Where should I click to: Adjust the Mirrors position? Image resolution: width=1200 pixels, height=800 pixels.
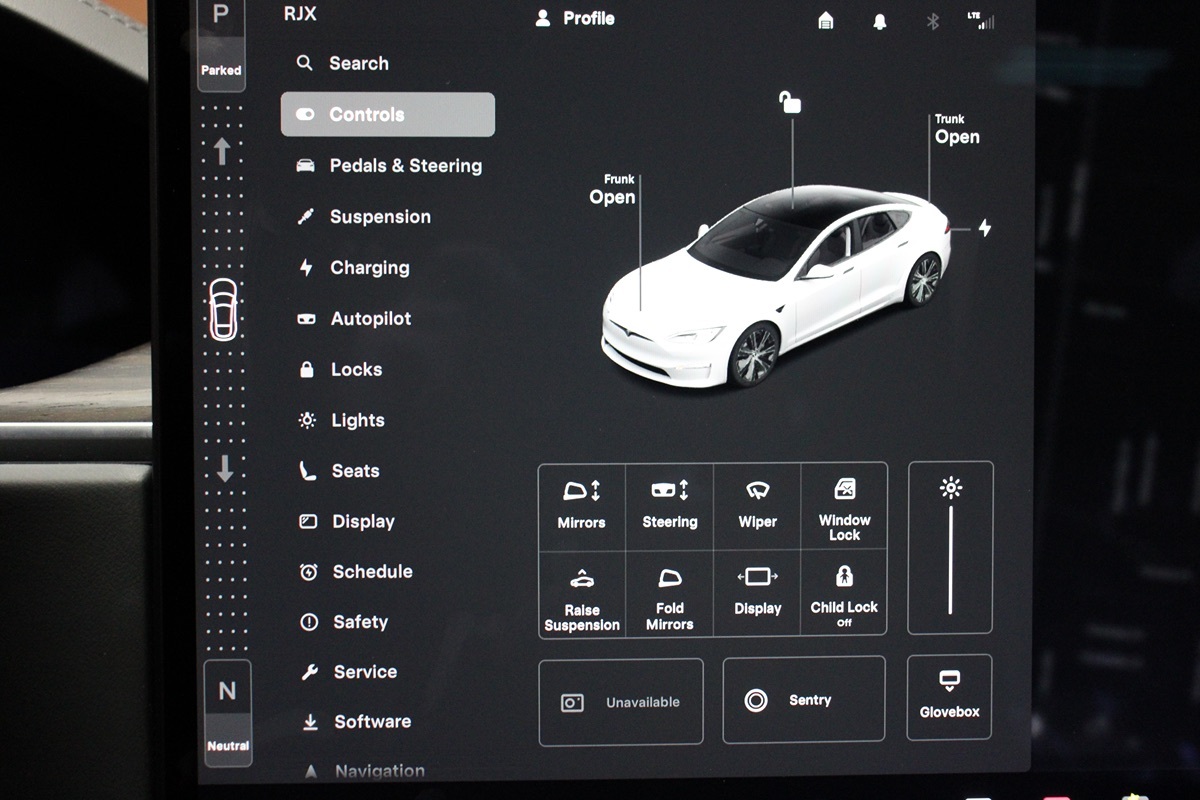582,505
